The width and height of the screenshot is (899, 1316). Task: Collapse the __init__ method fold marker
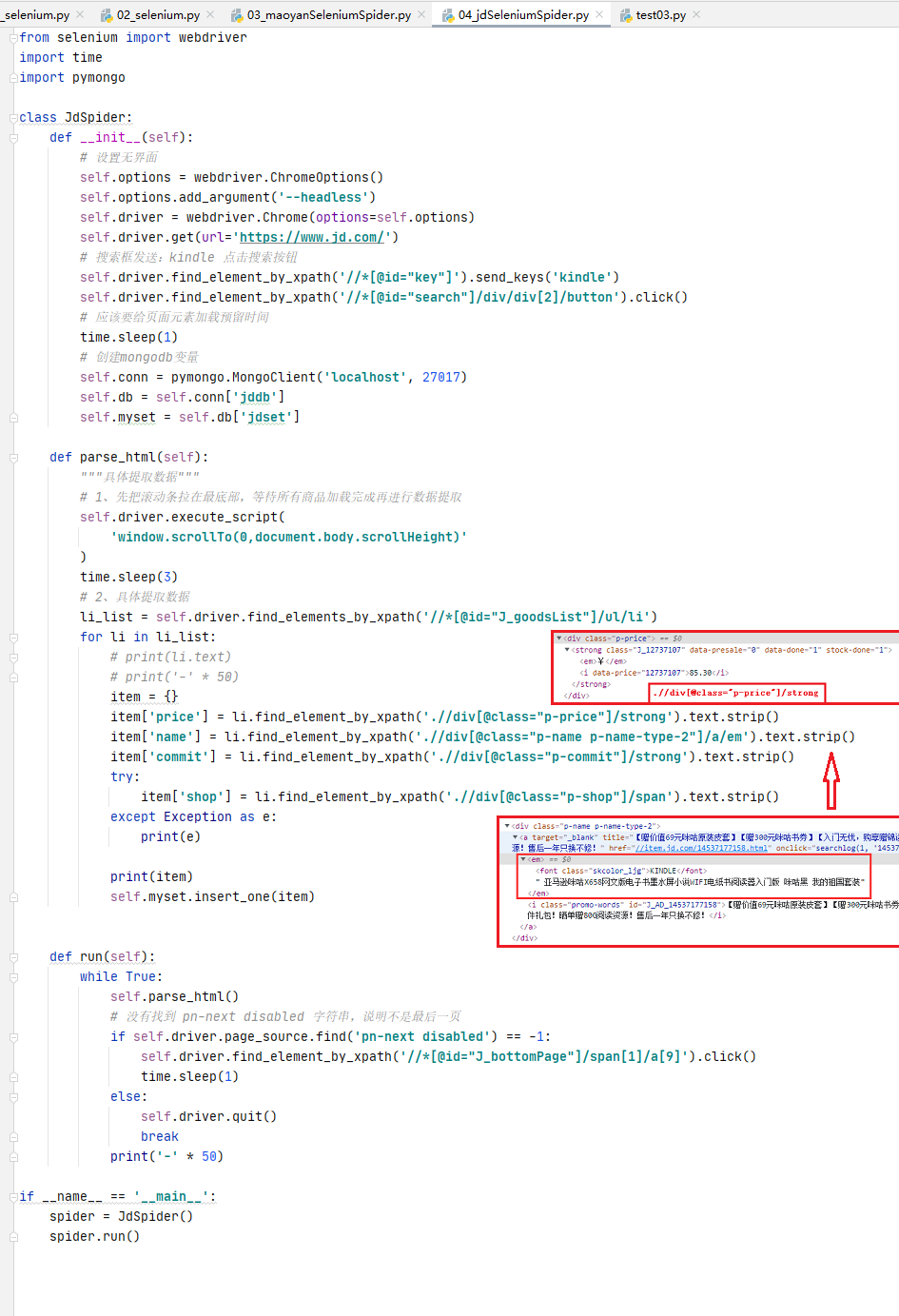coord(14,137)
